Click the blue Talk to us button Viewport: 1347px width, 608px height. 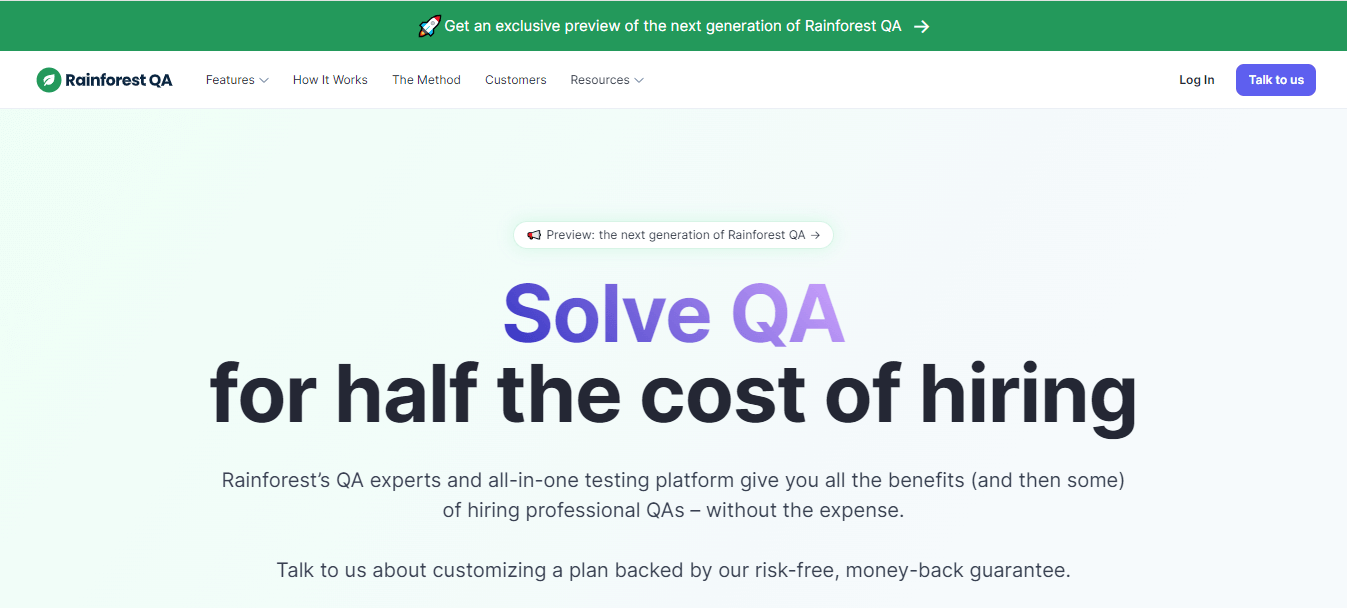[1275, 79]
